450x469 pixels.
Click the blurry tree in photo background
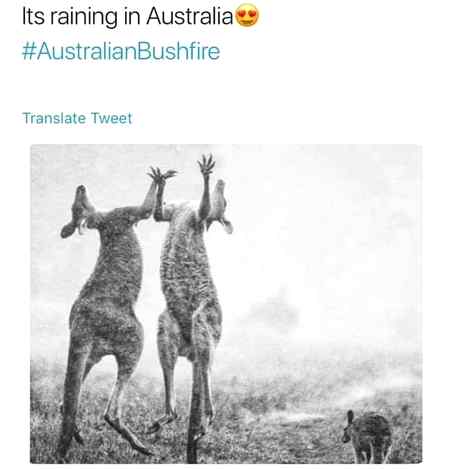pyautogui.click(x=274, y=312)
